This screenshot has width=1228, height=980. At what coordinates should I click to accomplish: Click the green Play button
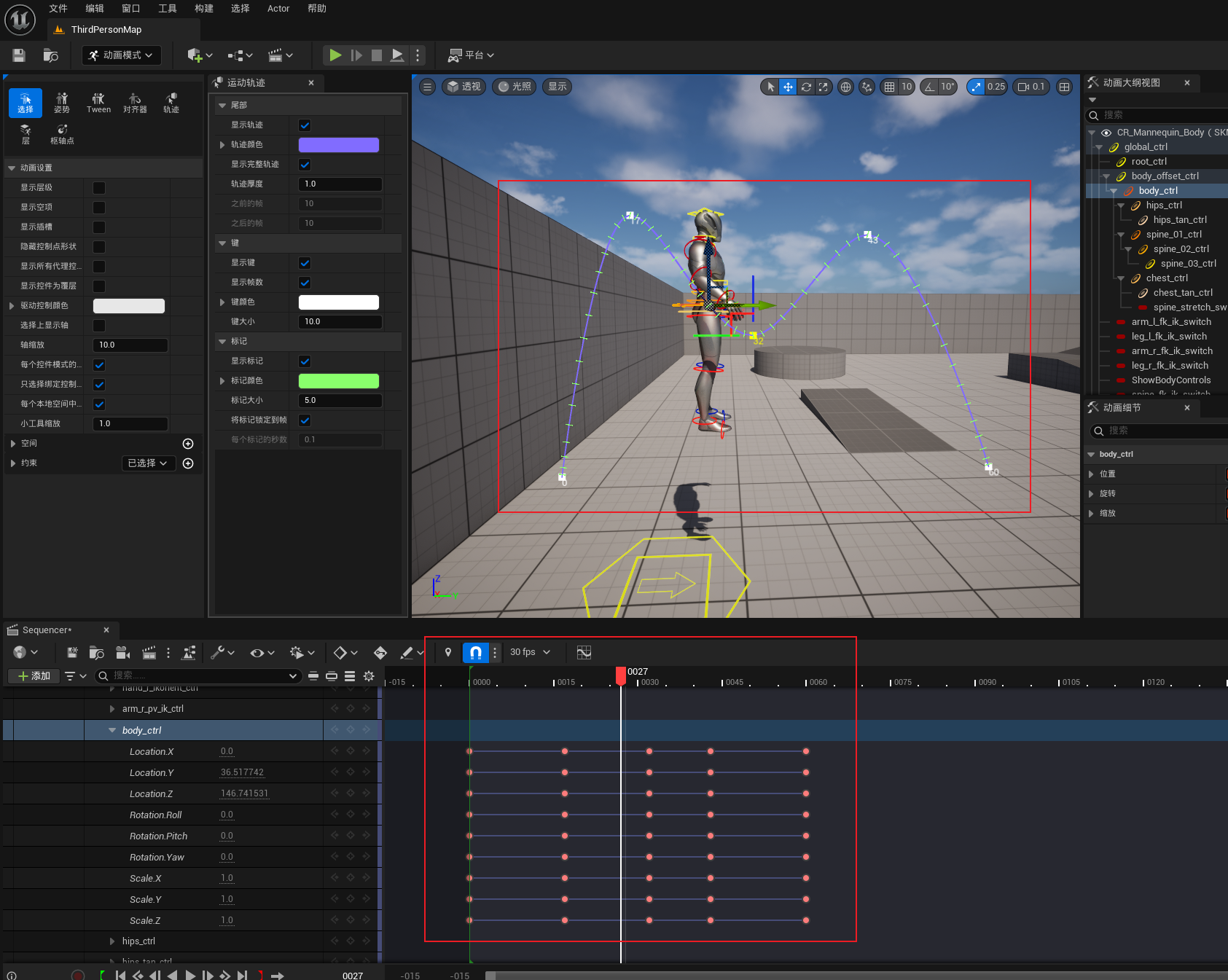[x=335, y=55]
